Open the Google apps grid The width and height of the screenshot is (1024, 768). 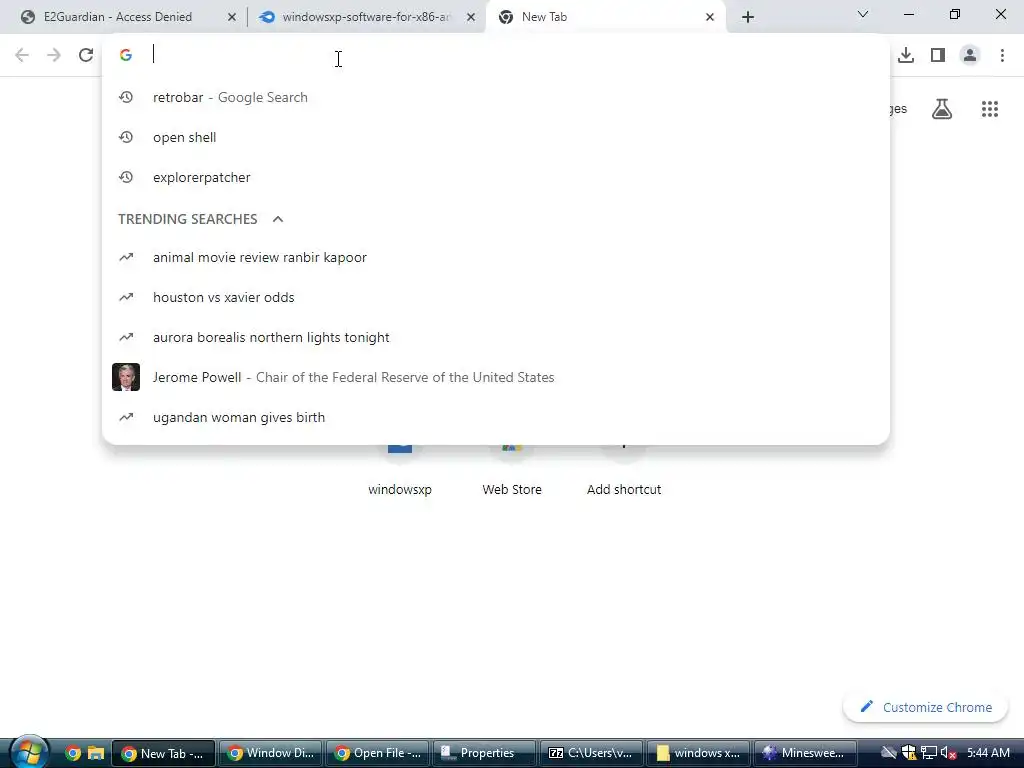click(989, 108)
